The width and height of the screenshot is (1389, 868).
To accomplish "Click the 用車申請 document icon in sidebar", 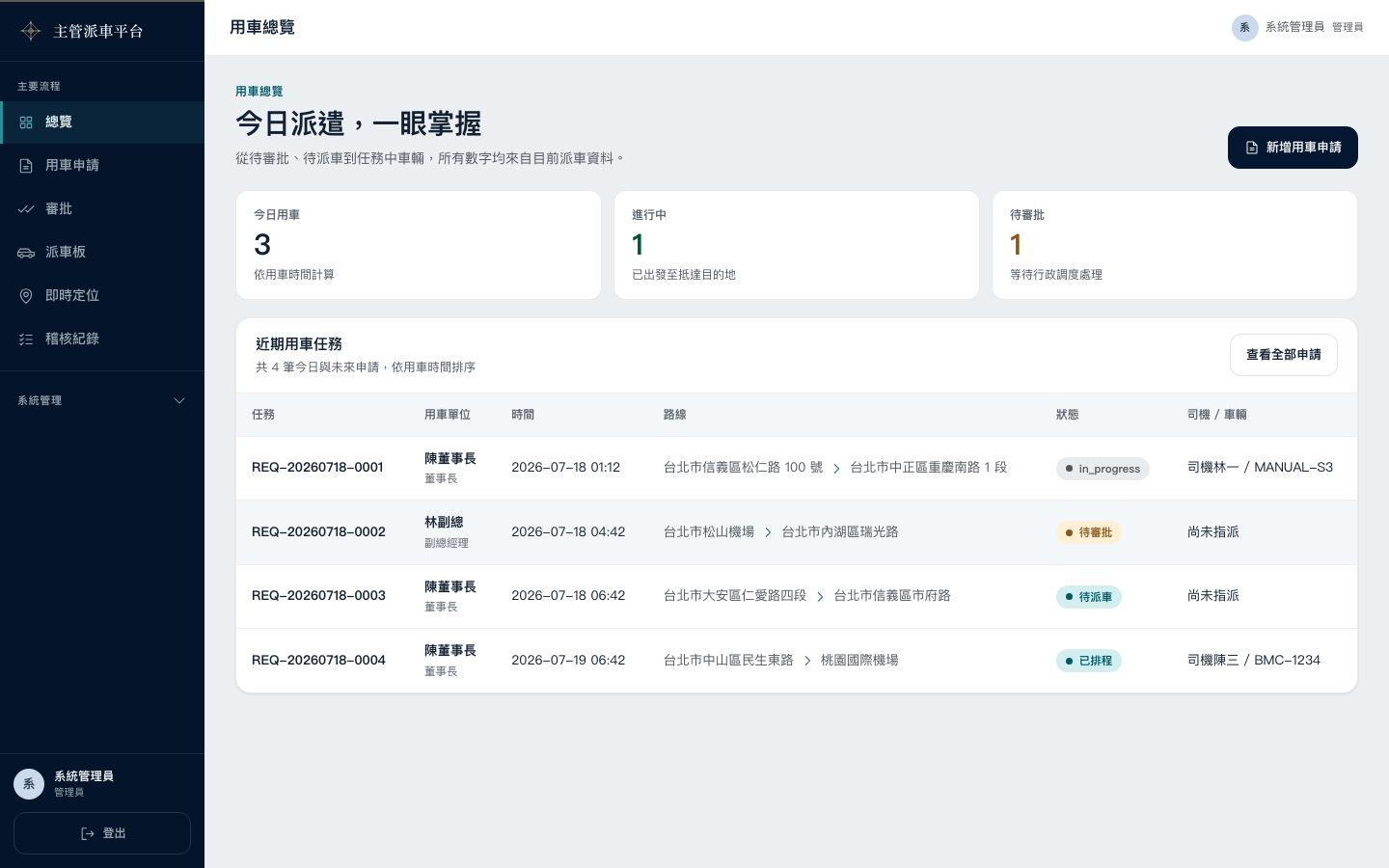I will (26, 166).
